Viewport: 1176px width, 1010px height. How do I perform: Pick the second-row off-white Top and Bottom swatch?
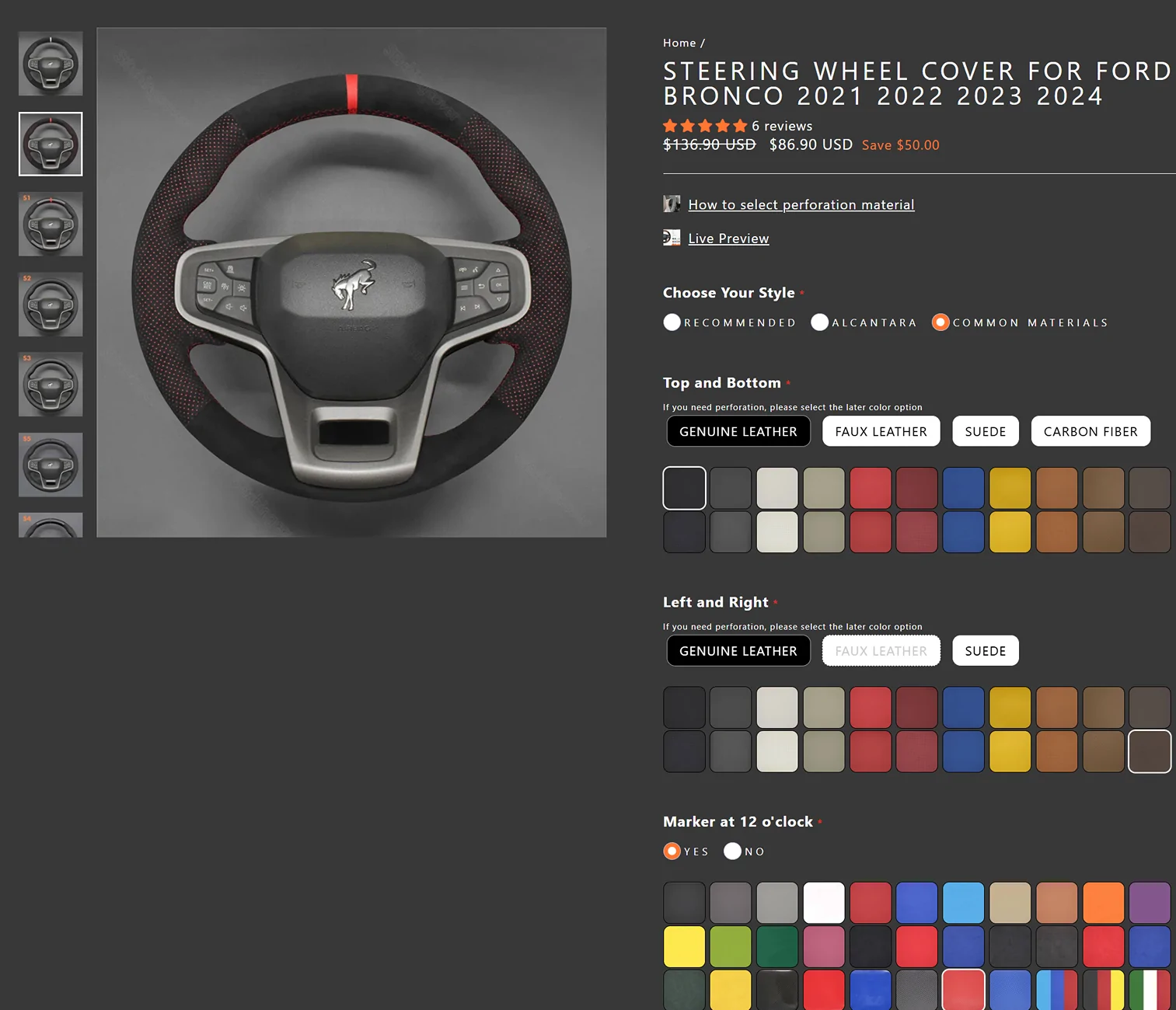tap(777, 531)
